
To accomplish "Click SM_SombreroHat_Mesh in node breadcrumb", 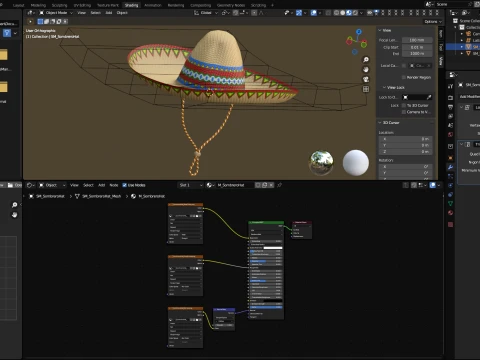I will [x=102, y=196].
